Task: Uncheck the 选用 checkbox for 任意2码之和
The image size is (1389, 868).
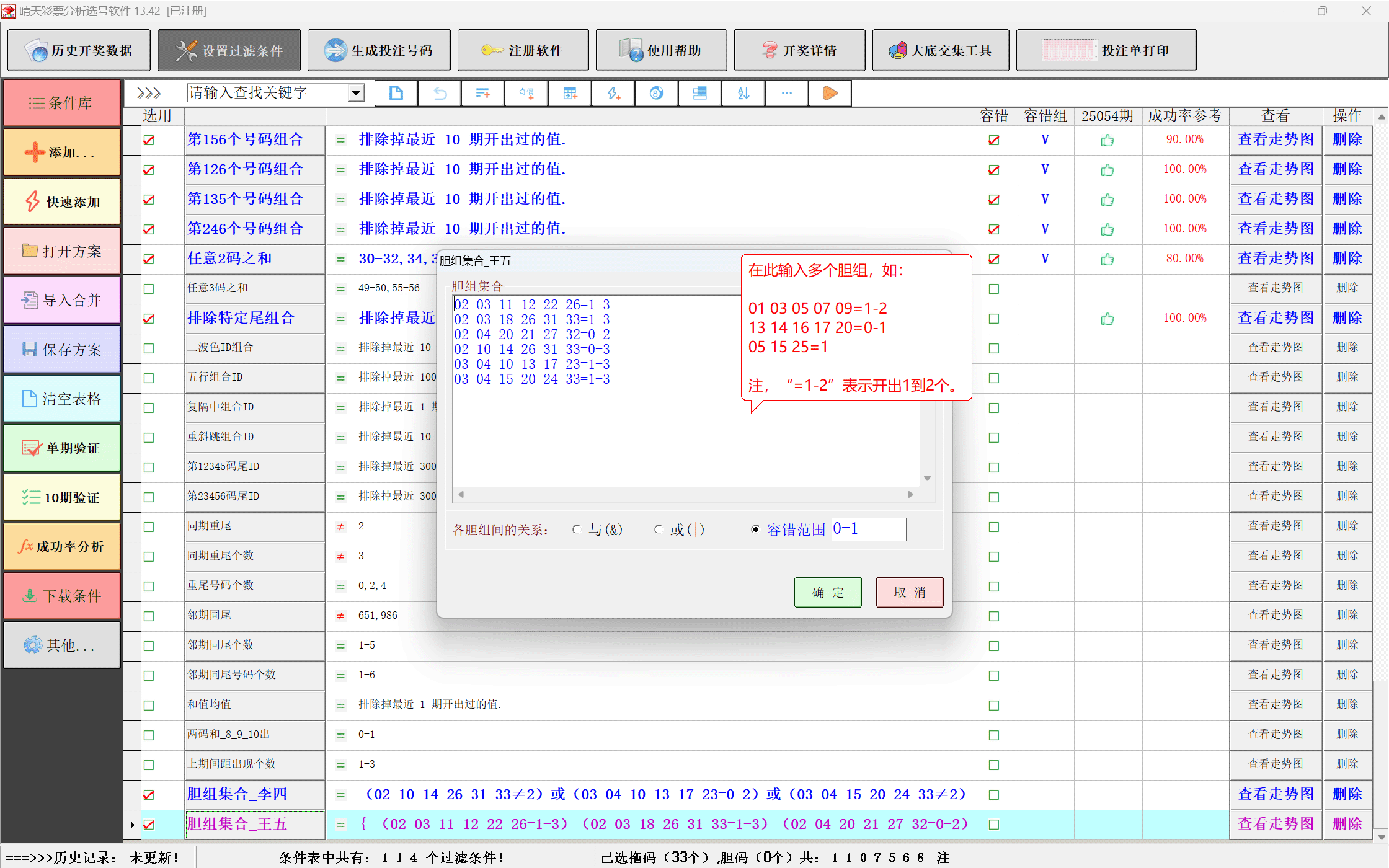Action: click(149, 259)
